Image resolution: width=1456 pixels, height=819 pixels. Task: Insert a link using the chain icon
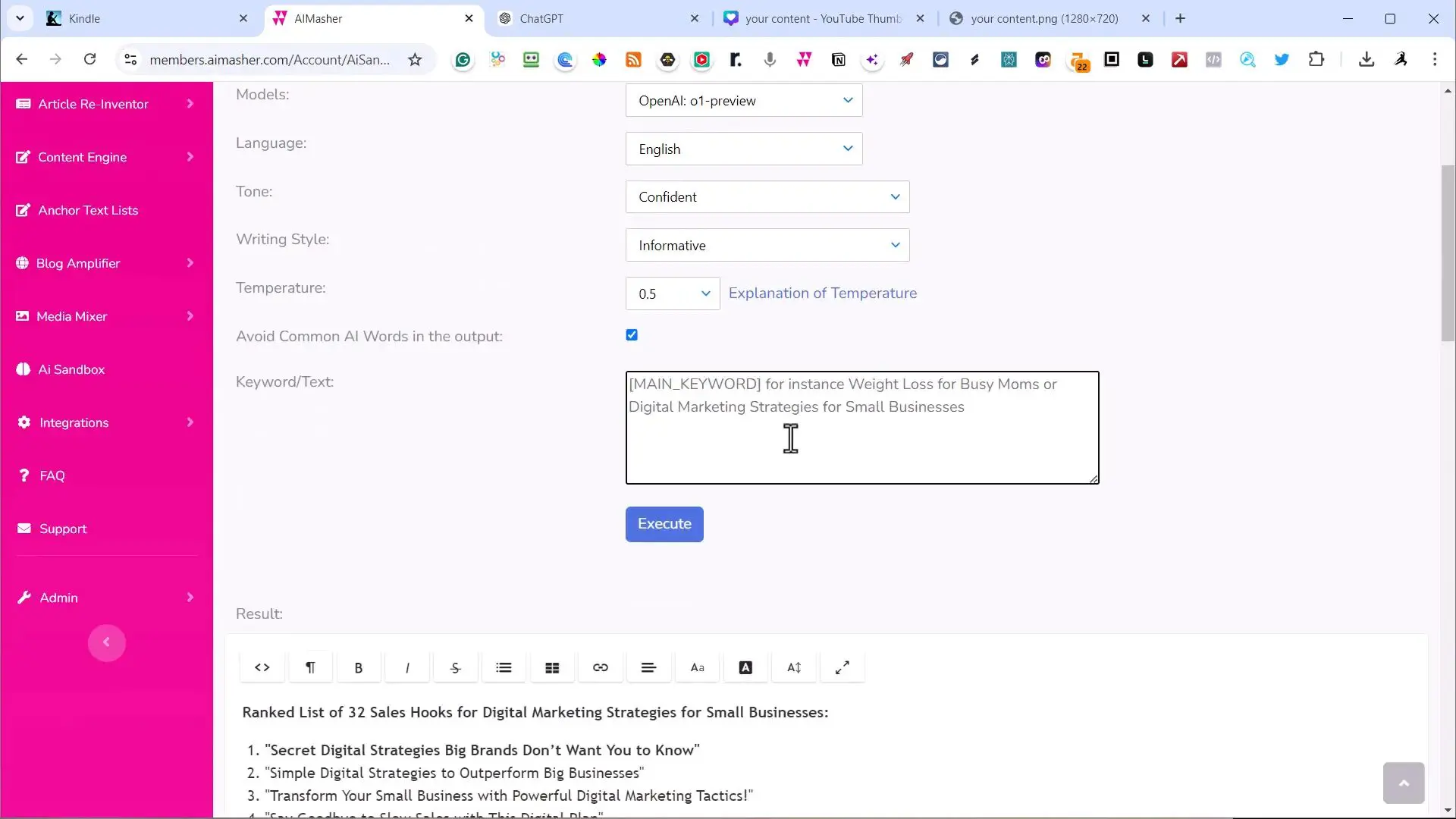pos(601,667)
